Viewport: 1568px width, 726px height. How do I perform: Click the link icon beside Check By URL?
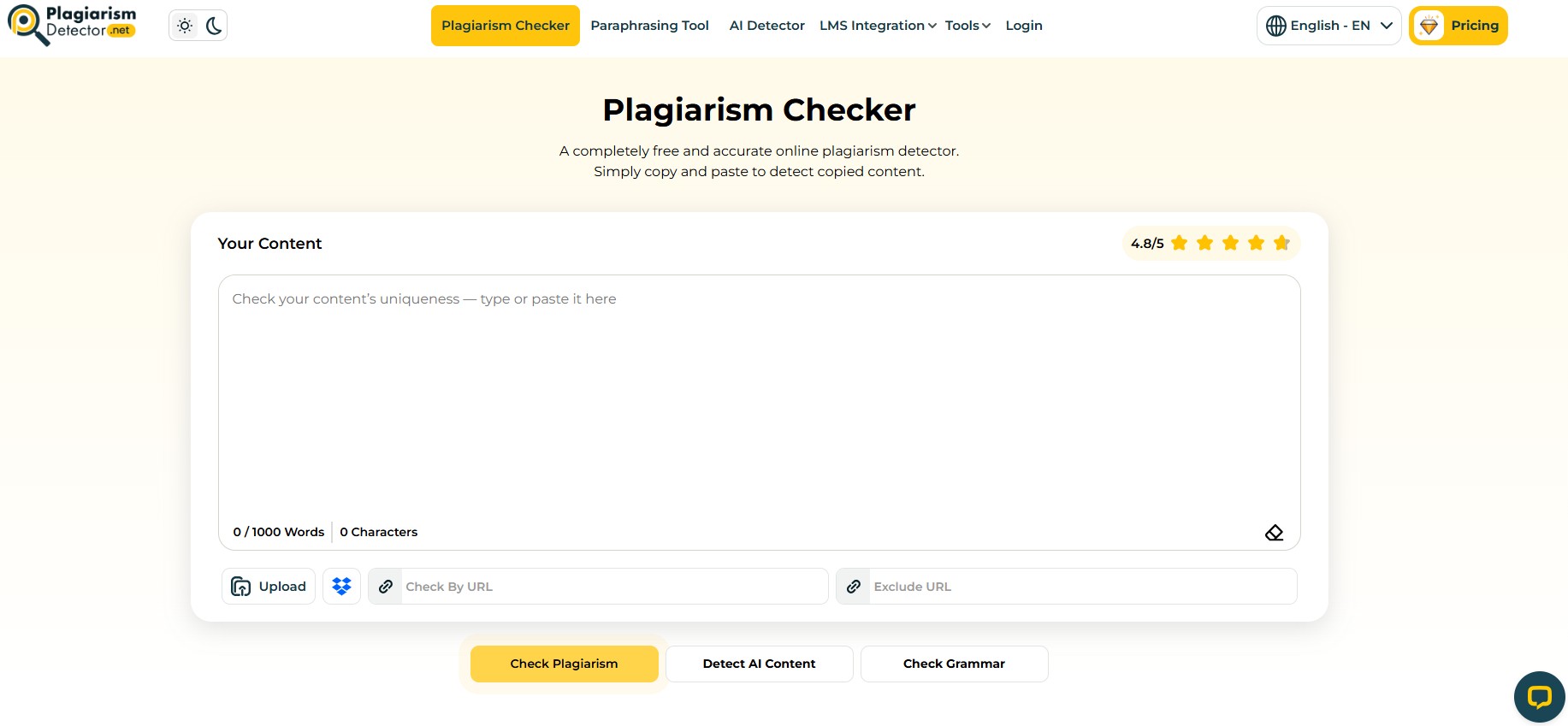[x=386, y=587]
